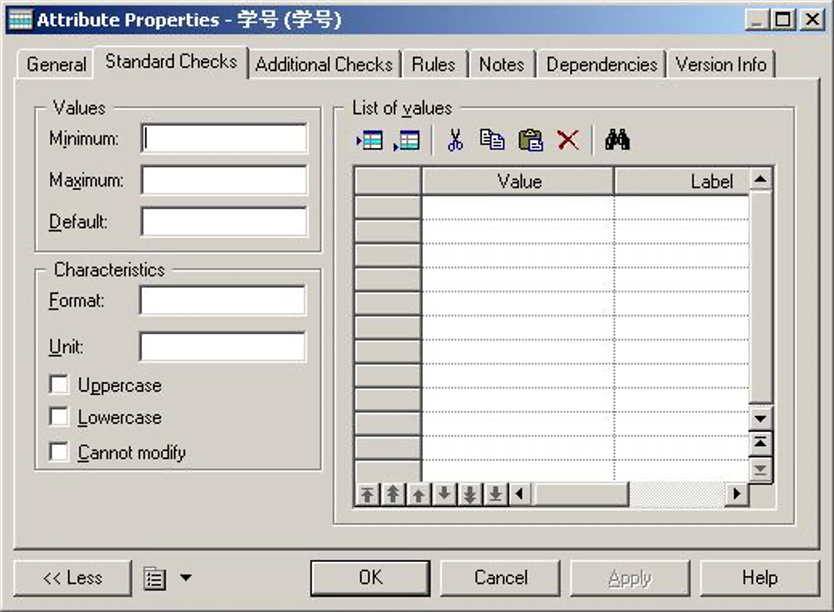834x612 pixels.
Task: Move row up one page
Action: [x=393, y=494]
